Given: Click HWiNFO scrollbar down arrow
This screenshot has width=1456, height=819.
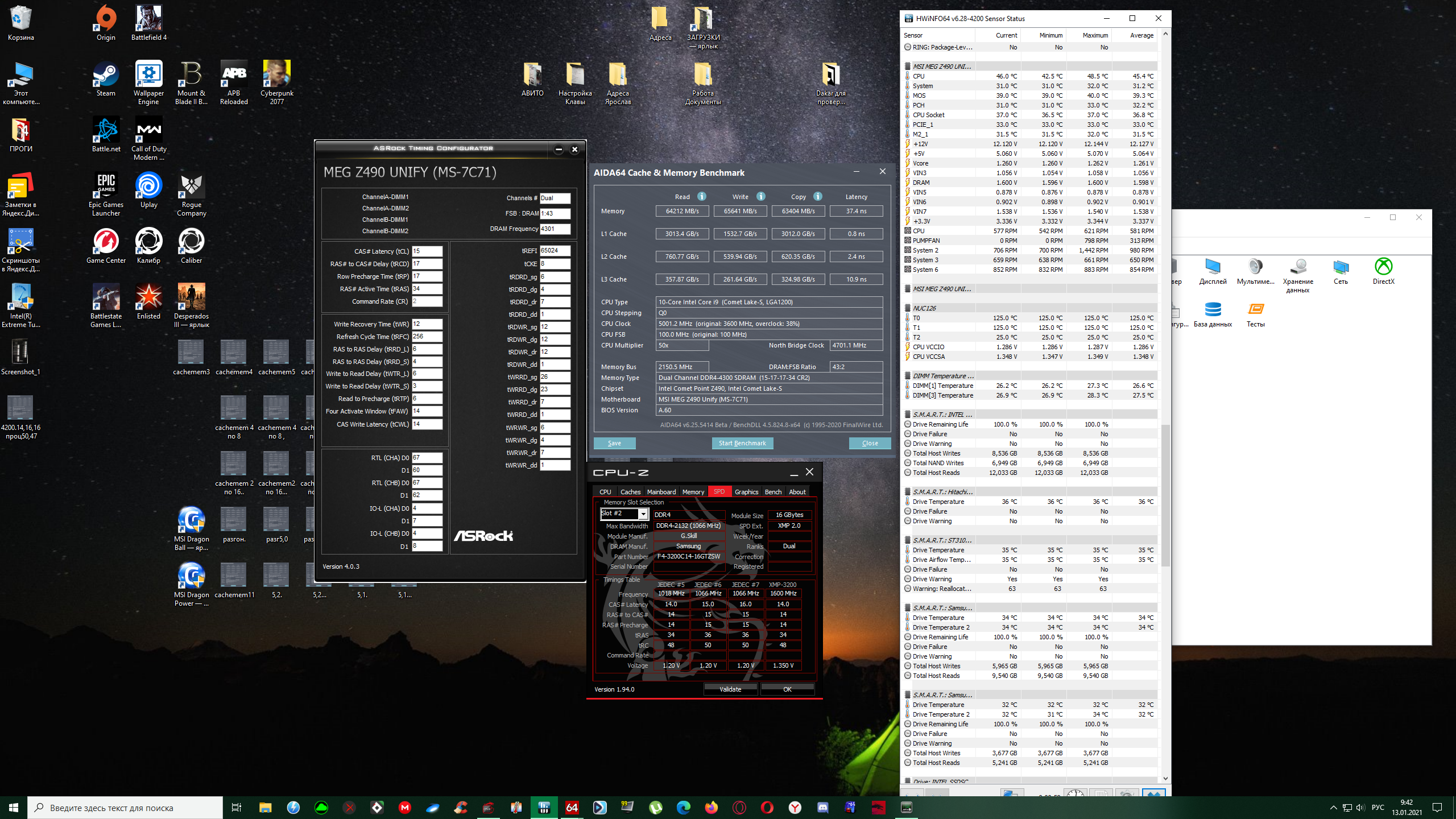Looking at the screenshot, I should 1165,779.
